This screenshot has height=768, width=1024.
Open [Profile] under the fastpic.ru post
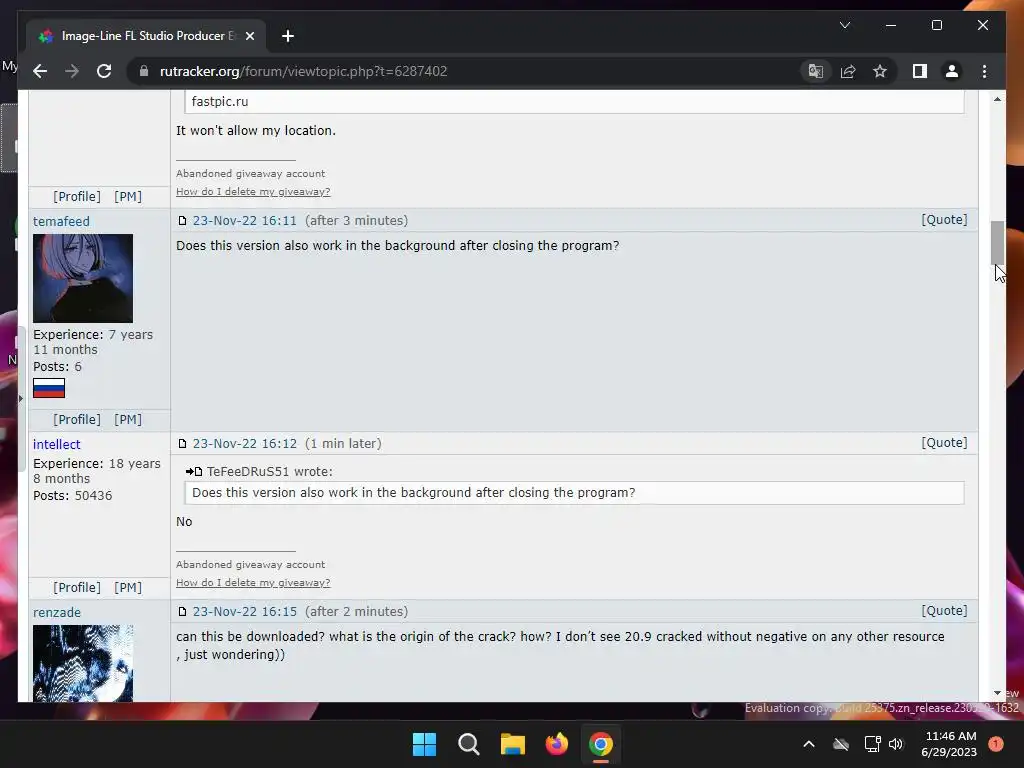click(77, 197)
